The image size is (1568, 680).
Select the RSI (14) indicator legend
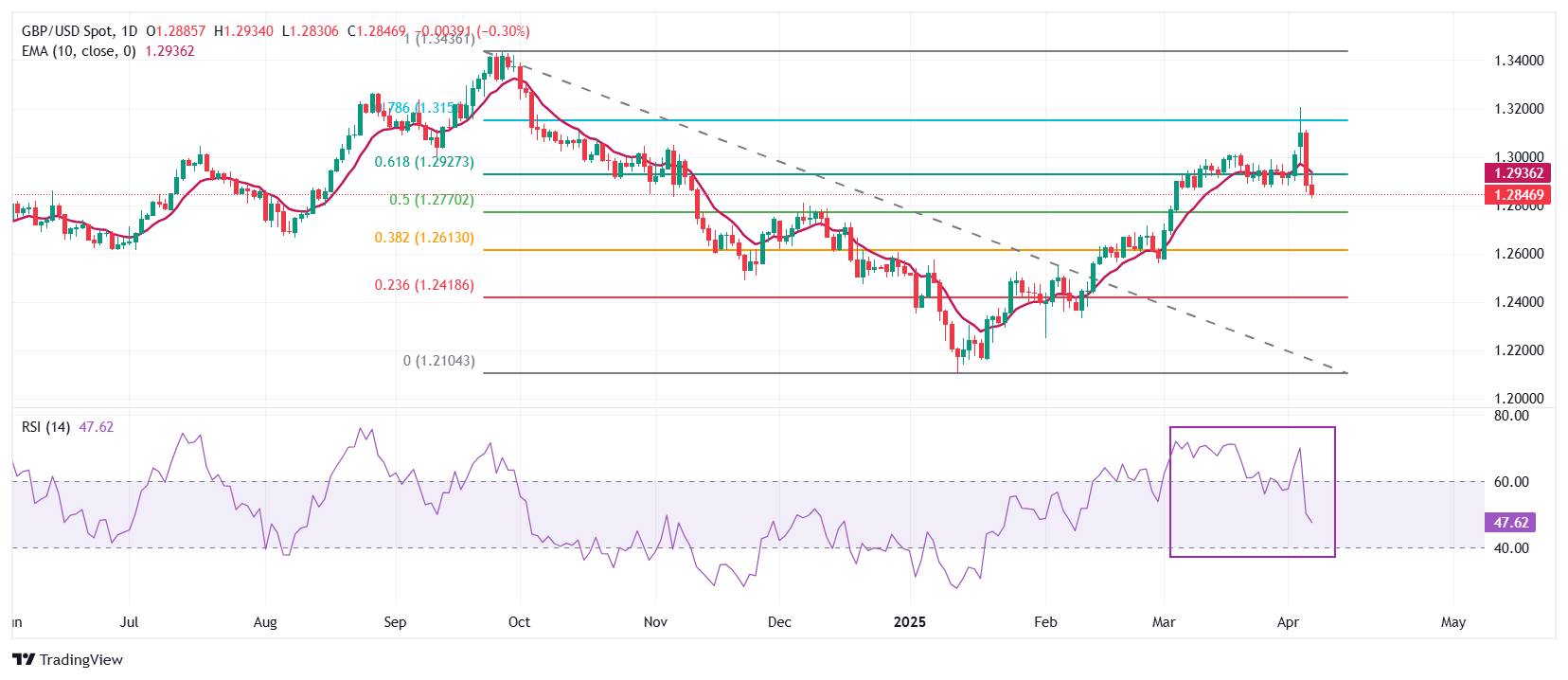pyautogui.click(x=45, y=427)
